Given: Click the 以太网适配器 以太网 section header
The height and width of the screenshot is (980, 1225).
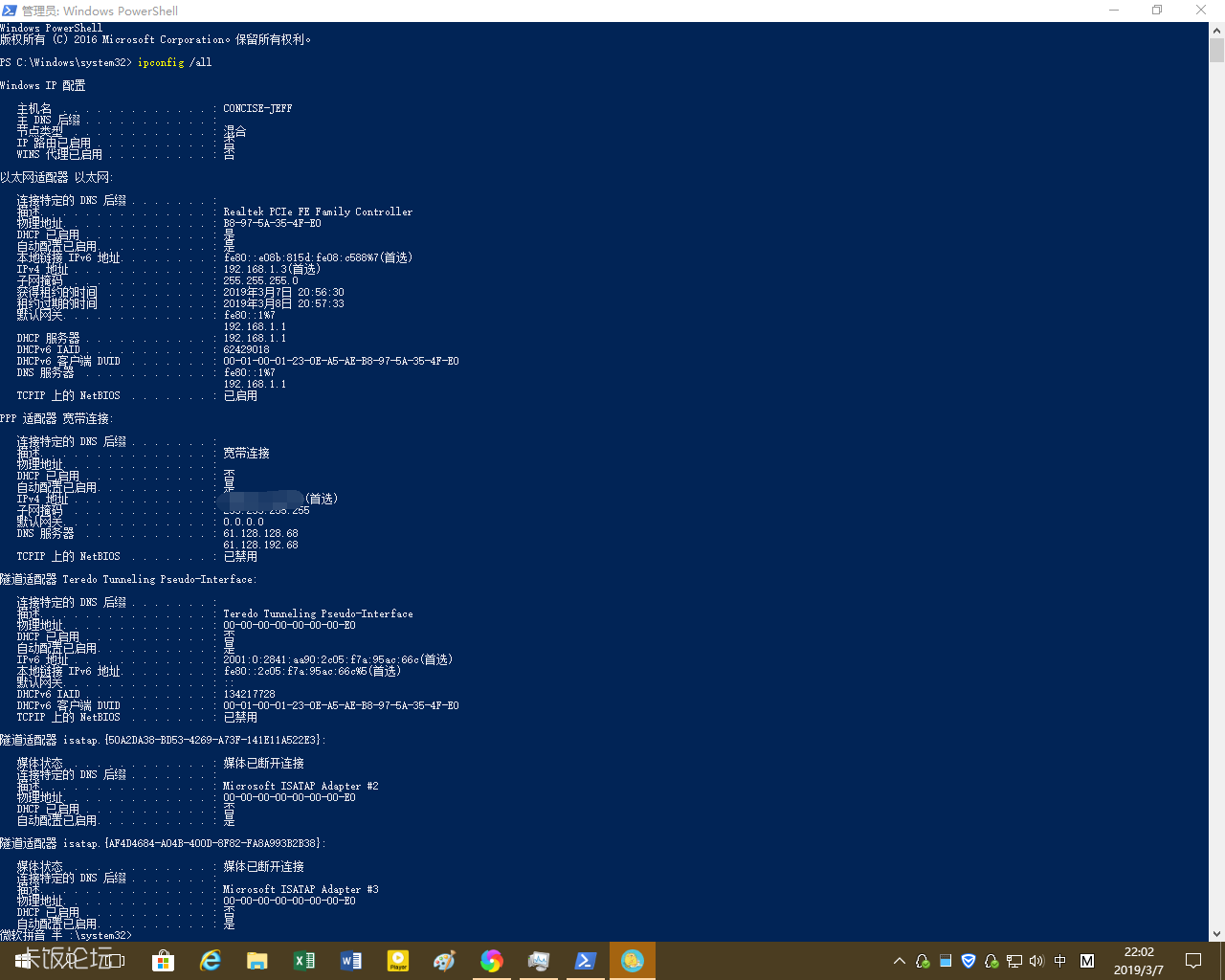Looking at the screenshot, I should click(56, 177).
